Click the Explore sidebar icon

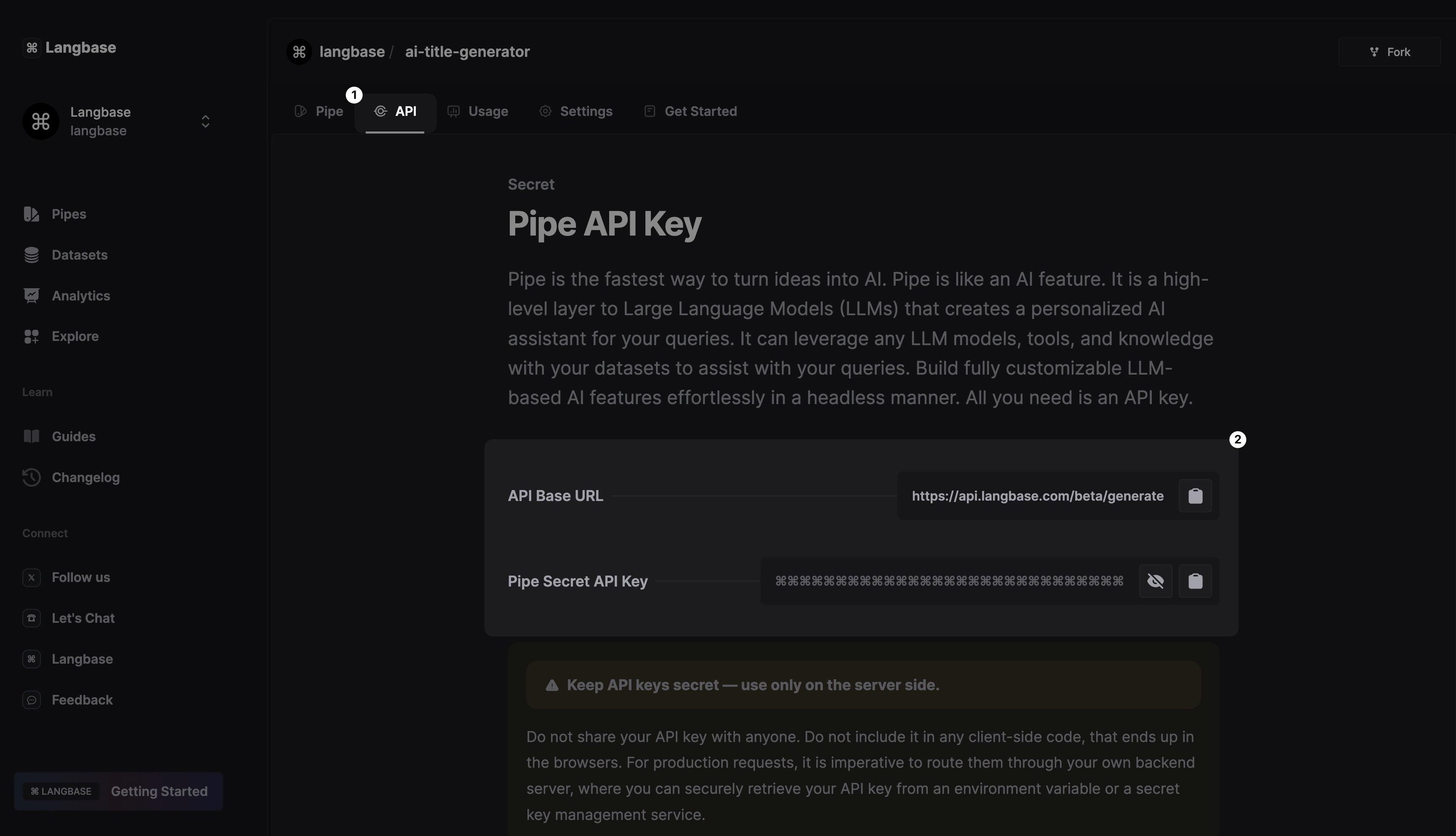[32, 337]
